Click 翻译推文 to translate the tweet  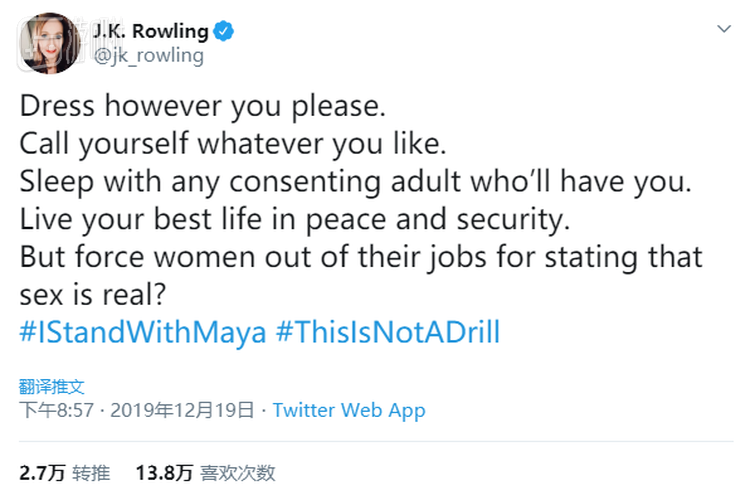pyautogui.click(x=52, y=386)
